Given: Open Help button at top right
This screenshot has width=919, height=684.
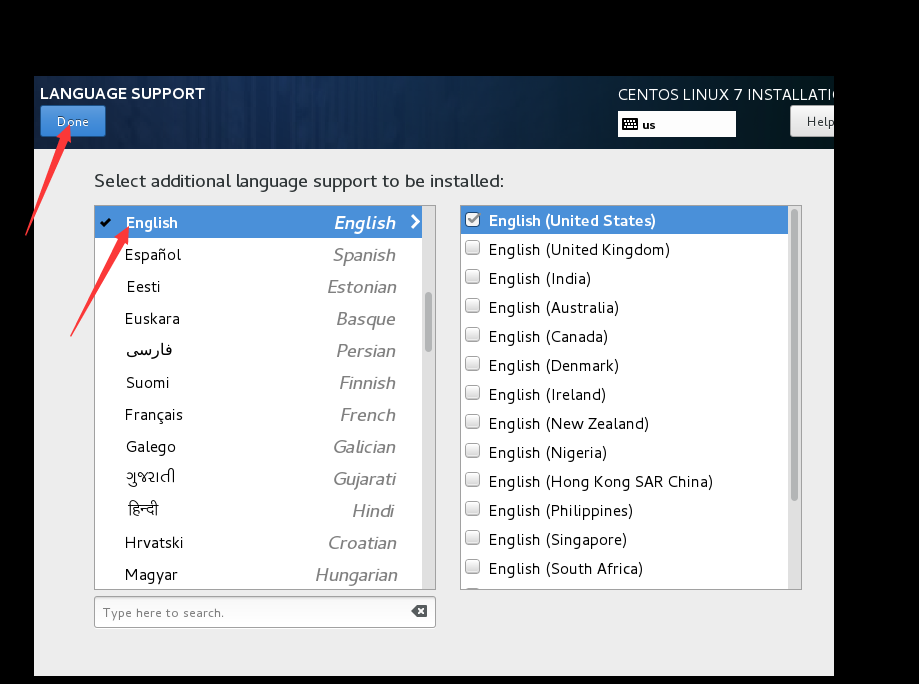Looking at the screenshot, I should (812, 121).
